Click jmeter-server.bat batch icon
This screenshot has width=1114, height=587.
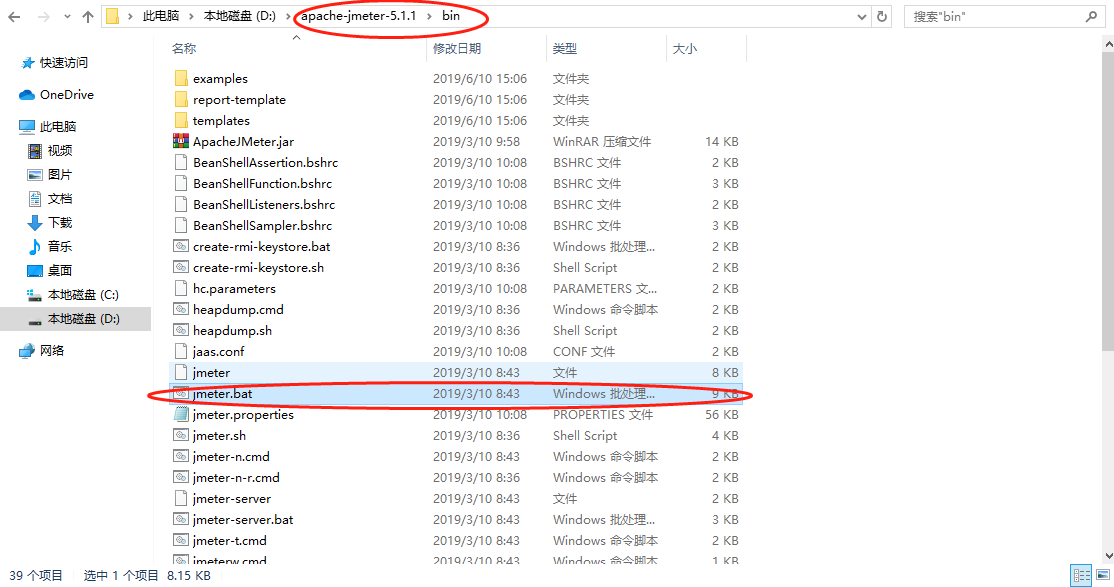click(x=181, y=519)
